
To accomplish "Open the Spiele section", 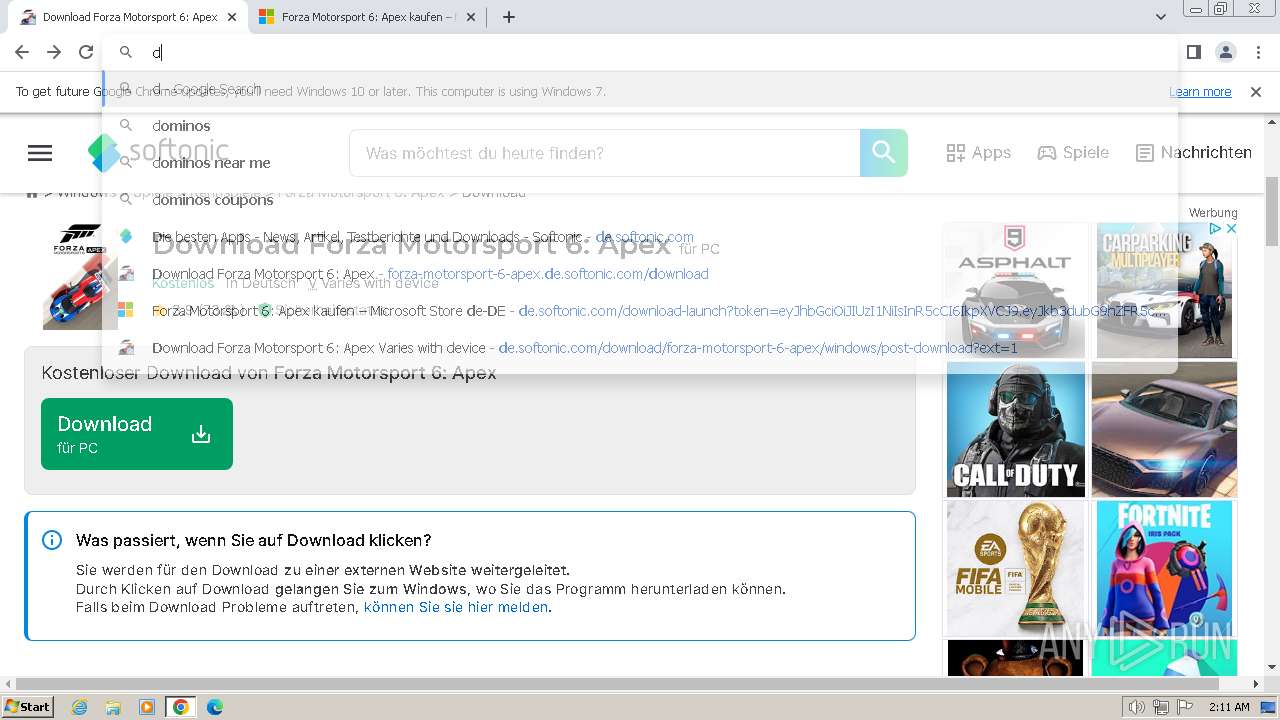I will [1073, 153].
